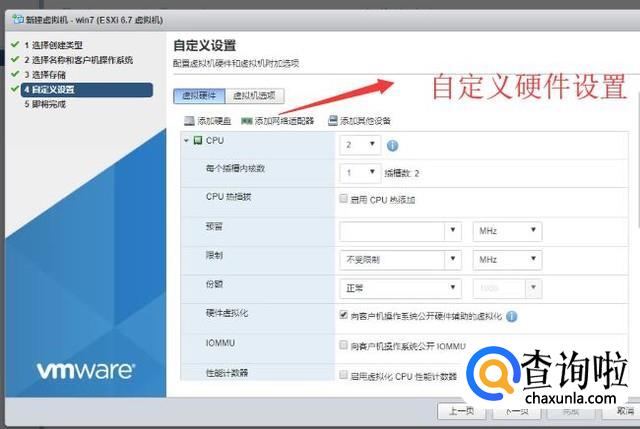This screenshot has width=640, height=429.
Task: Click 添加硬盘 button text
Action: 214,121
